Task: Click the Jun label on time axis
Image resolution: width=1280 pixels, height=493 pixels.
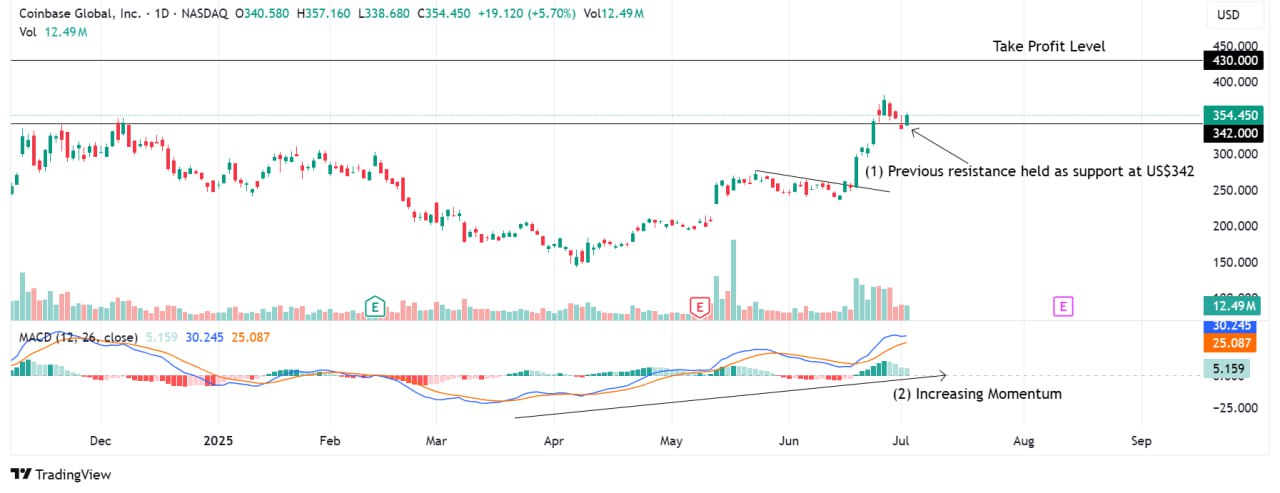Action: point(789,440)
